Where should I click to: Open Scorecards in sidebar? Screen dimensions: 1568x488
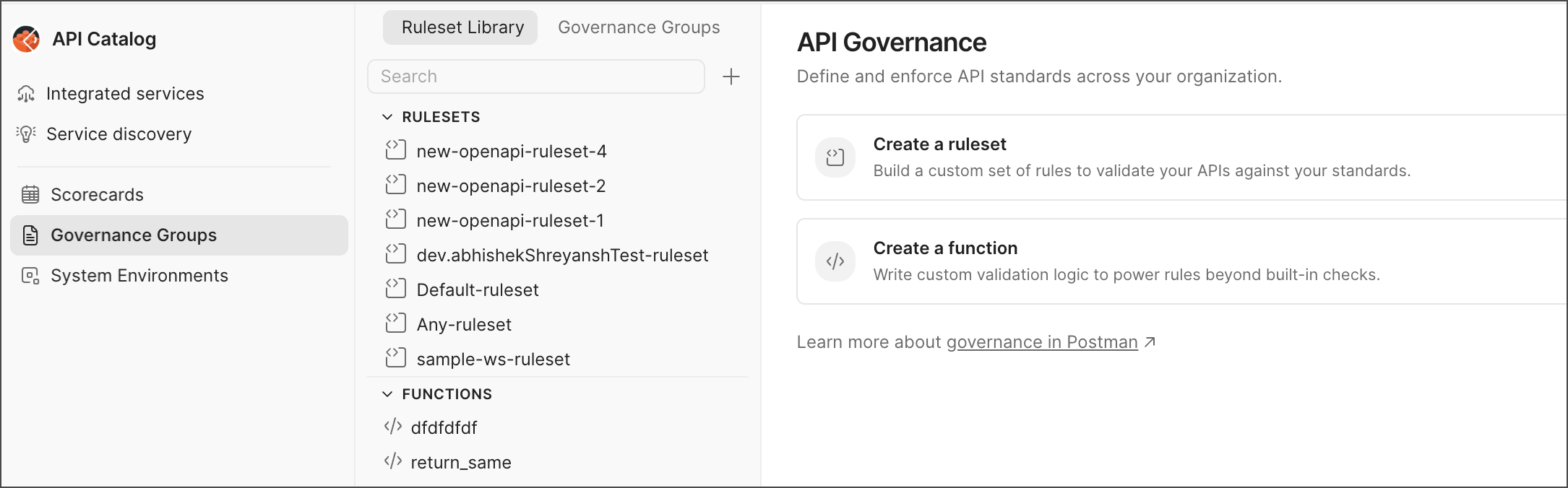pos(98,195)
